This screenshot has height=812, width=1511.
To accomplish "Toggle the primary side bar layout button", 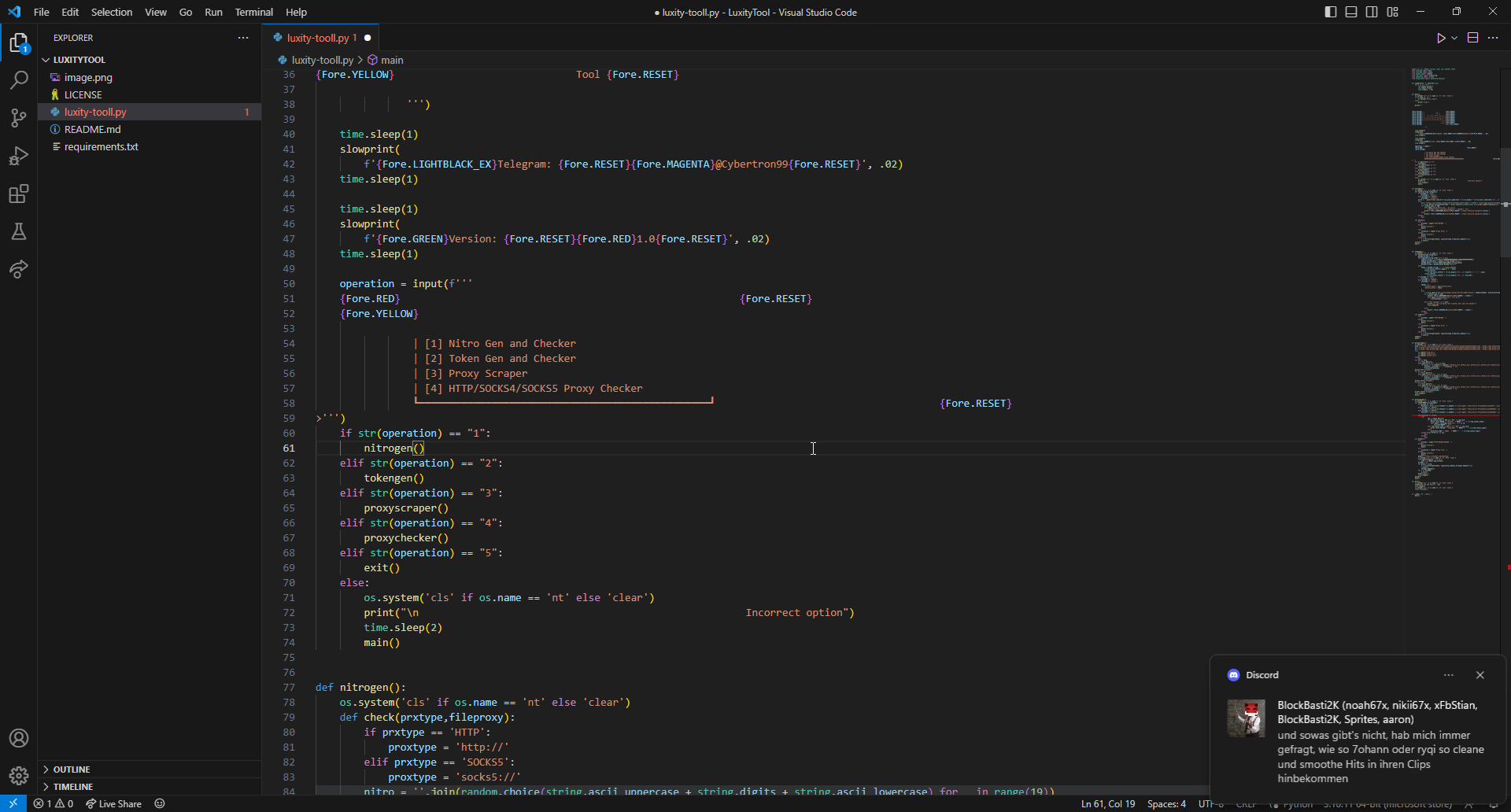I will (x=1331, y=12).
